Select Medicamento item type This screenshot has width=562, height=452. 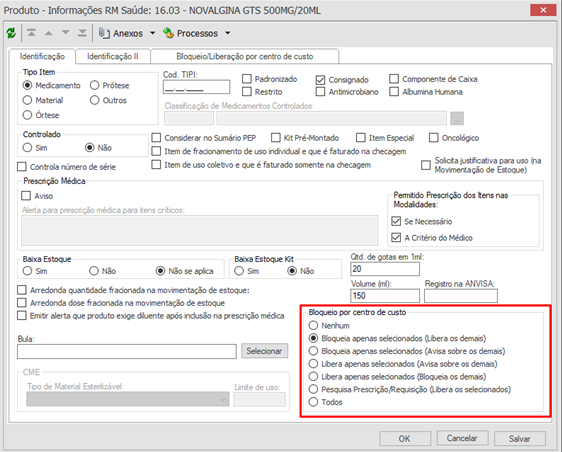[x=27, y=85]
